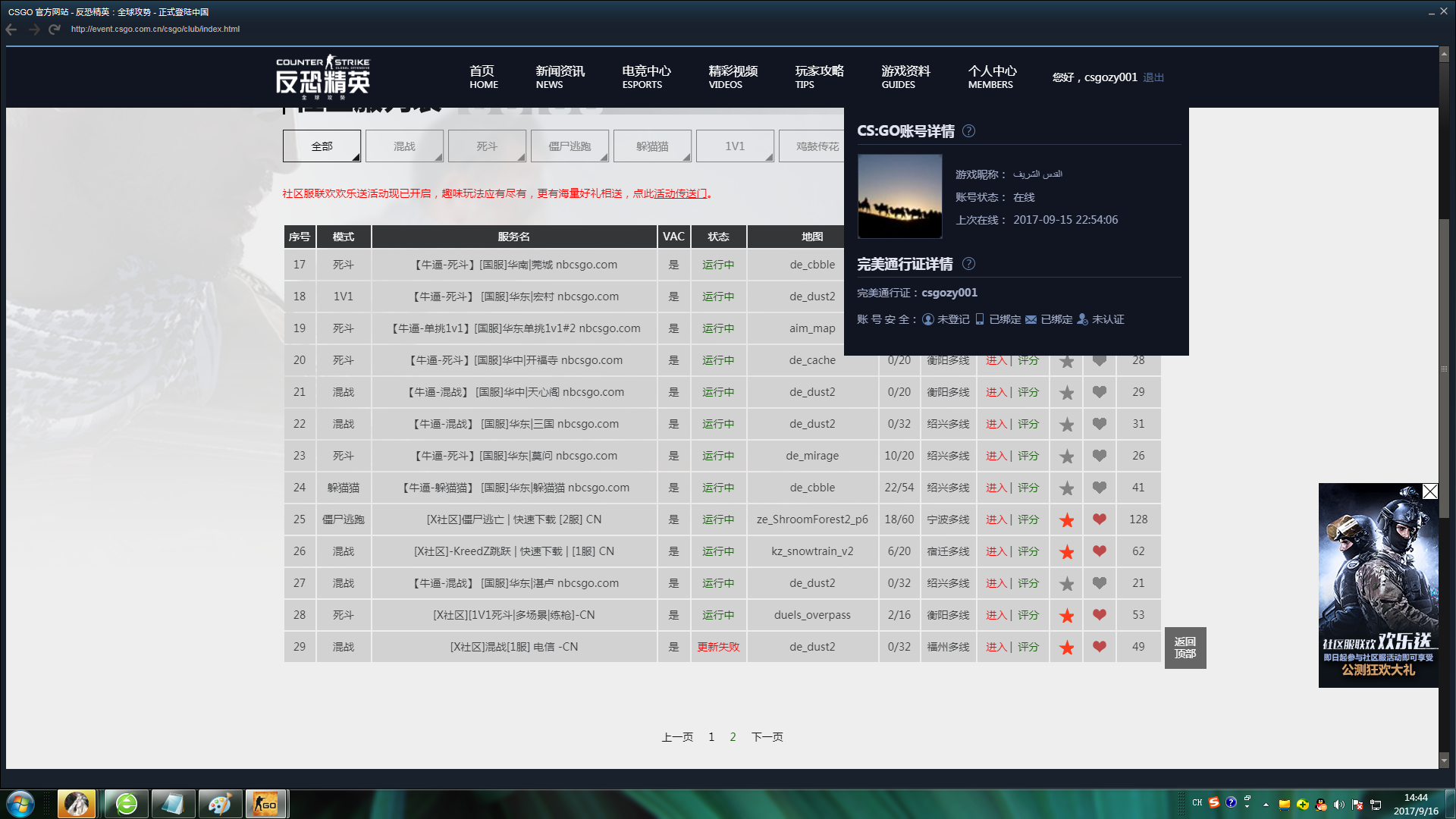The height and width of the screenshot is (819, 1456).
Task: Open the CS:GO icon in taskbar
Action: (265, 804)
